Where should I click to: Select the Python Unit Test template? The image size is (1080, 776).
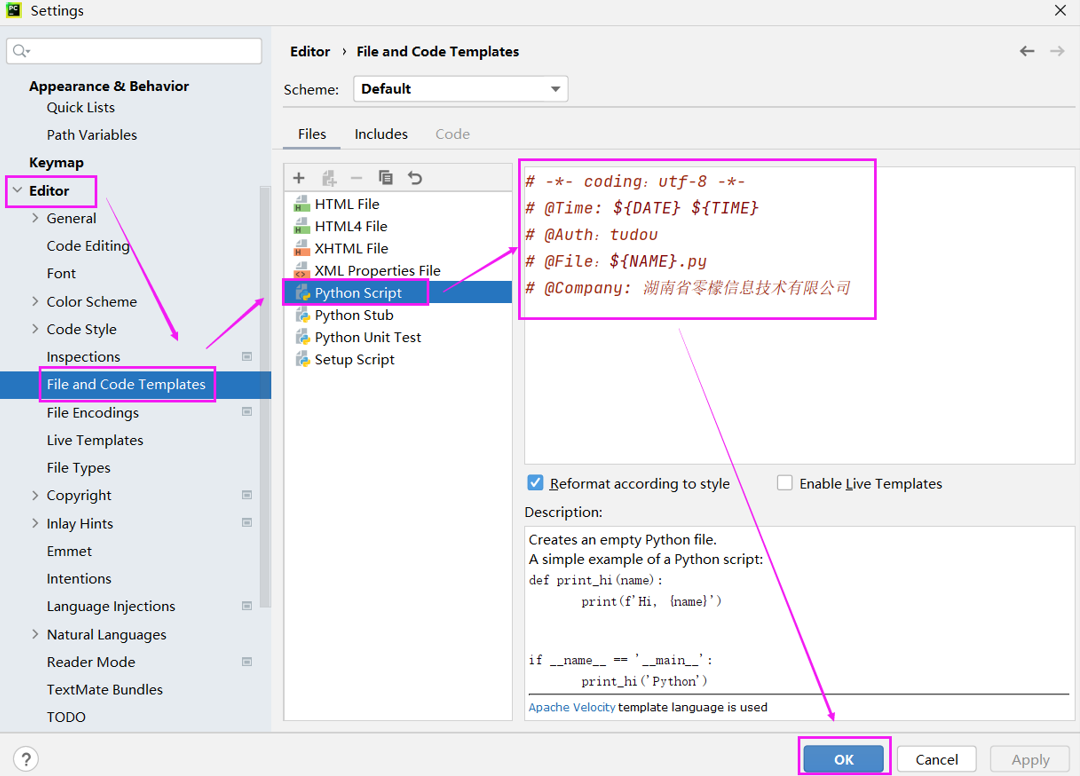[x=367, y=337]
